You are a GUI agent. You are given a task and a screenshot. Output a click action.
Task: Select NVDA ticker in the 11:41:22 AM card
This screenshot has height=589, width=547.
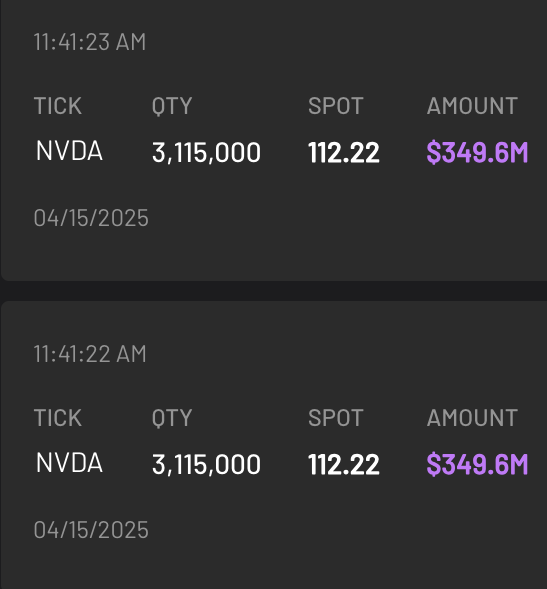click(69, 462)
